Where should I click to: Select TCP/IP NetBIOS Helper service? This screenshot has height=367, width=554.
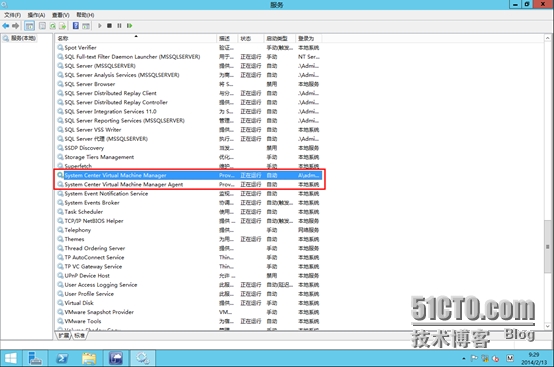point(189,221)
